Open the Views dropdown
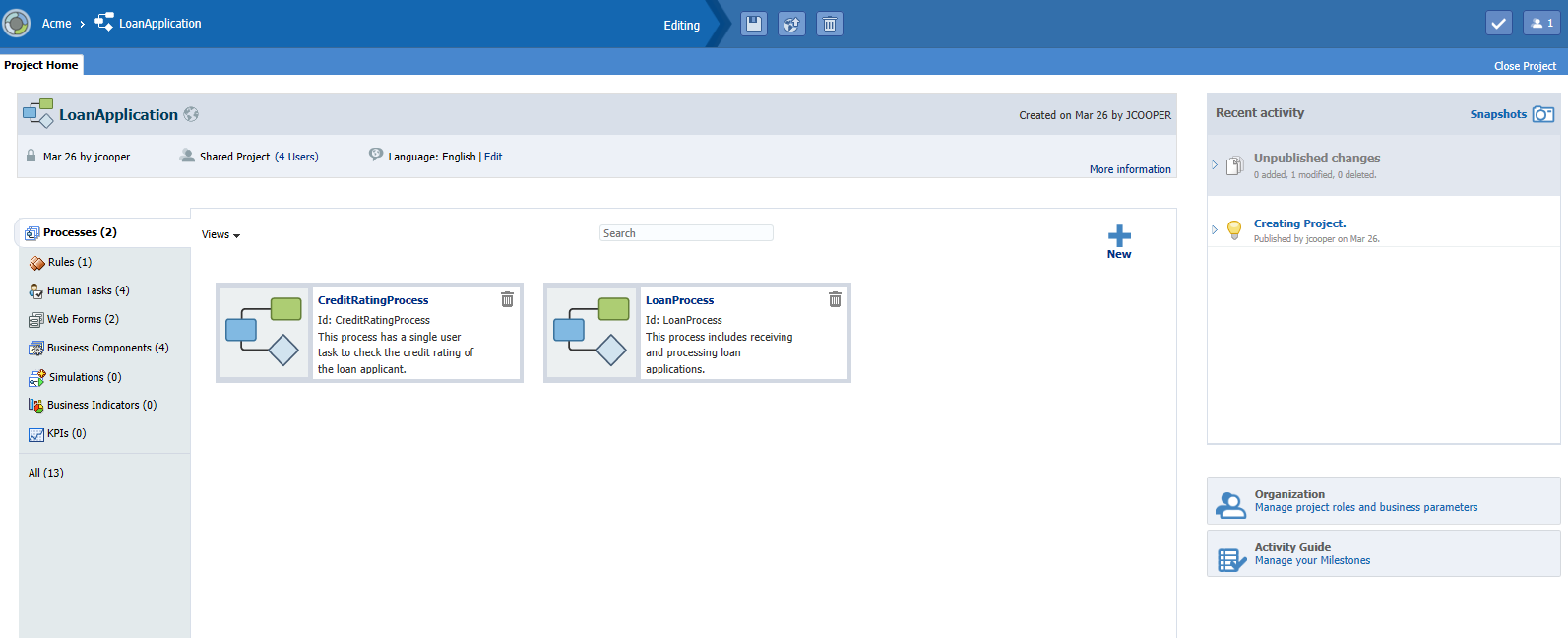The image size is (1568, 638). click(x=220, y=234)
